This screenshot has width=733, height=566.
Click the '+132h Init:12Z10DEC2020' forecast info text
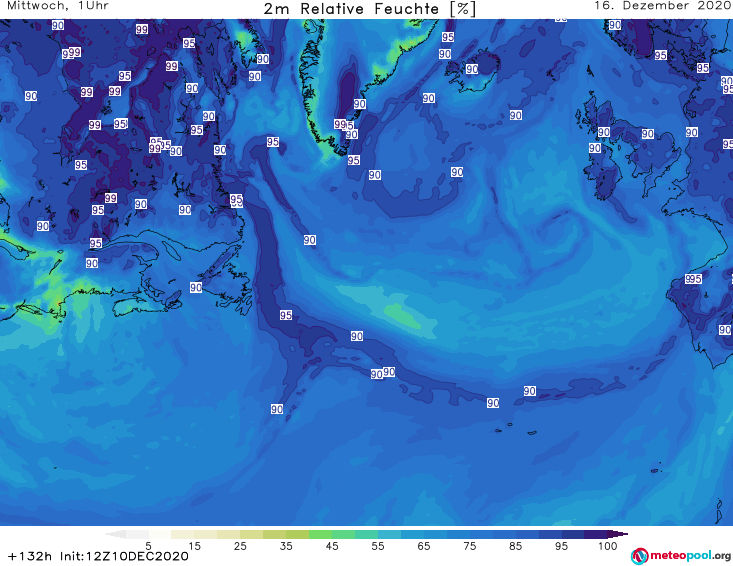tap(98, 556)
